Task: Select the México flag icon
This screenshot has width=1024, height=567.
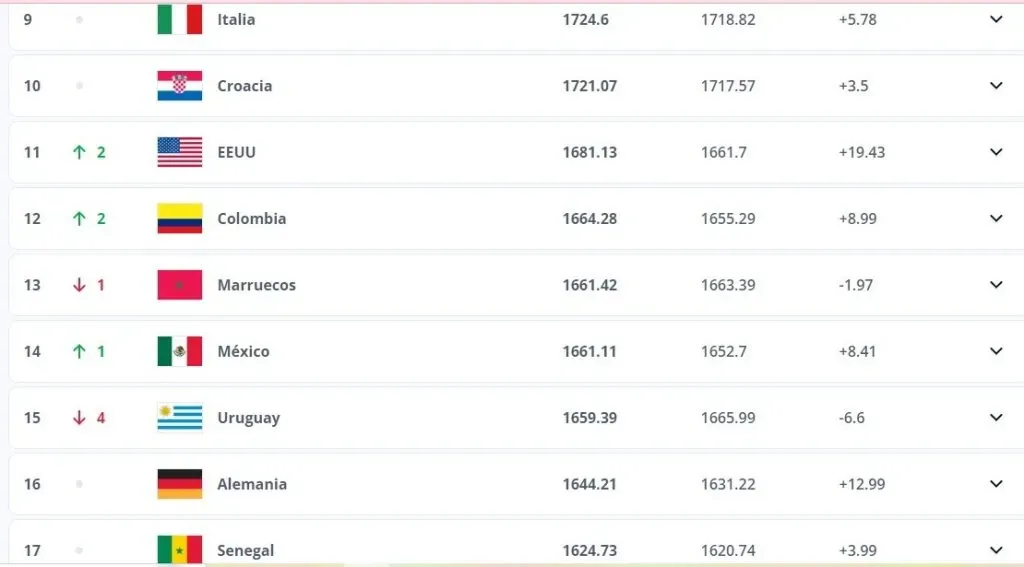Action: click(x=179, y=351)
